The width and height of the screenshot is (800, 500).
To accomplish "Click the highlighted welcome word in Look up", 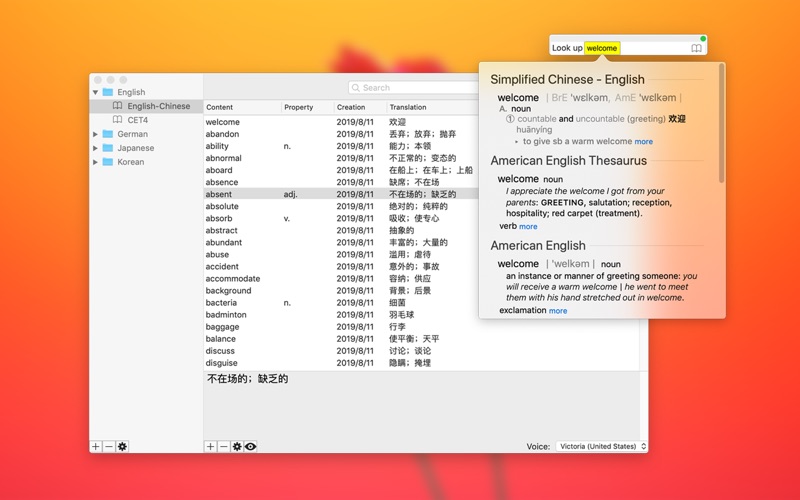I will pos(602,48).
